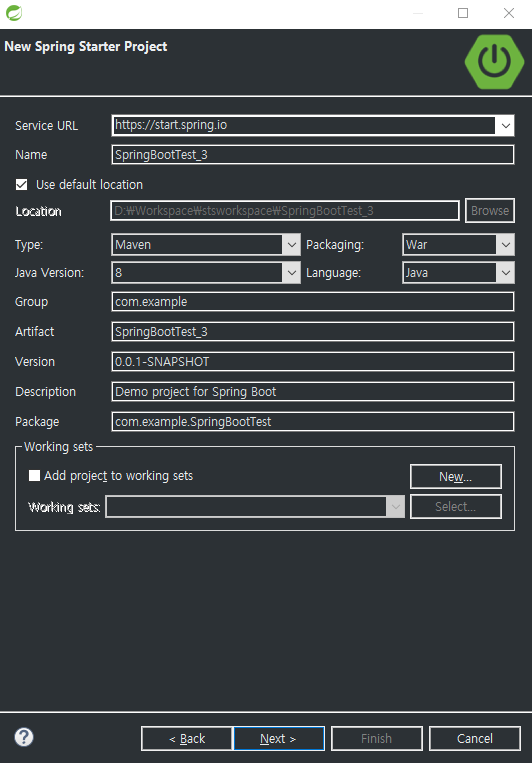Expand the Service URL dropdown arrow

(x=505, y=126)
